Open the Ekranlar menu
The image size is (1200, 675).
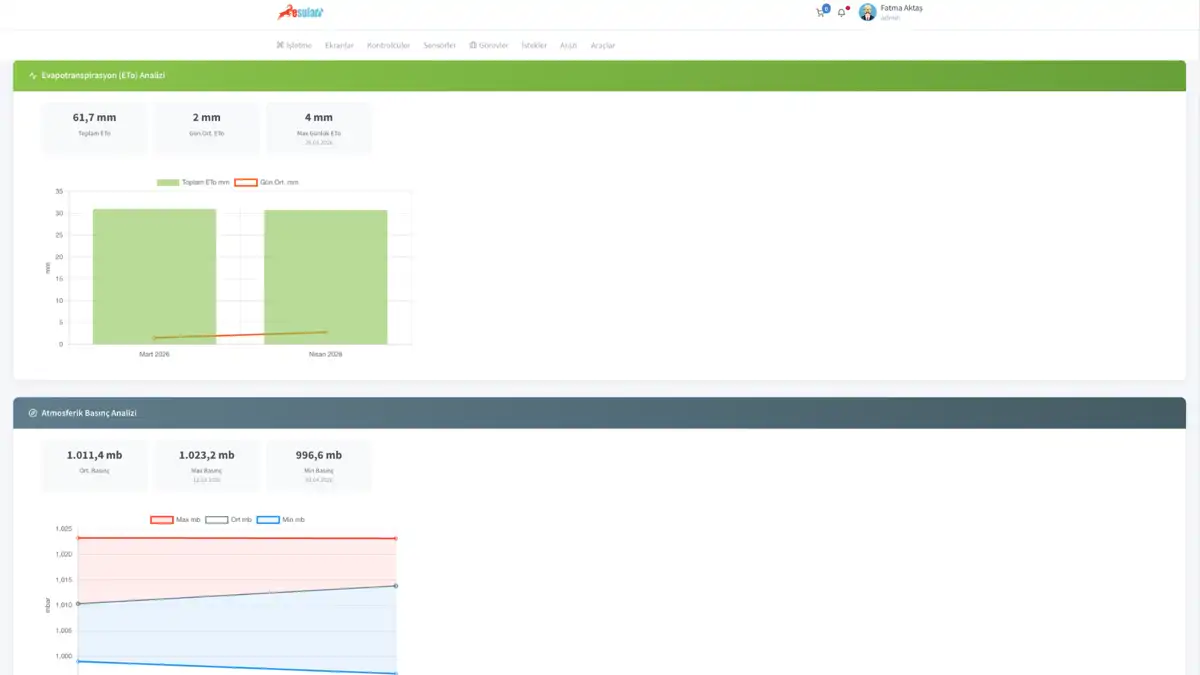click(339, 45)
